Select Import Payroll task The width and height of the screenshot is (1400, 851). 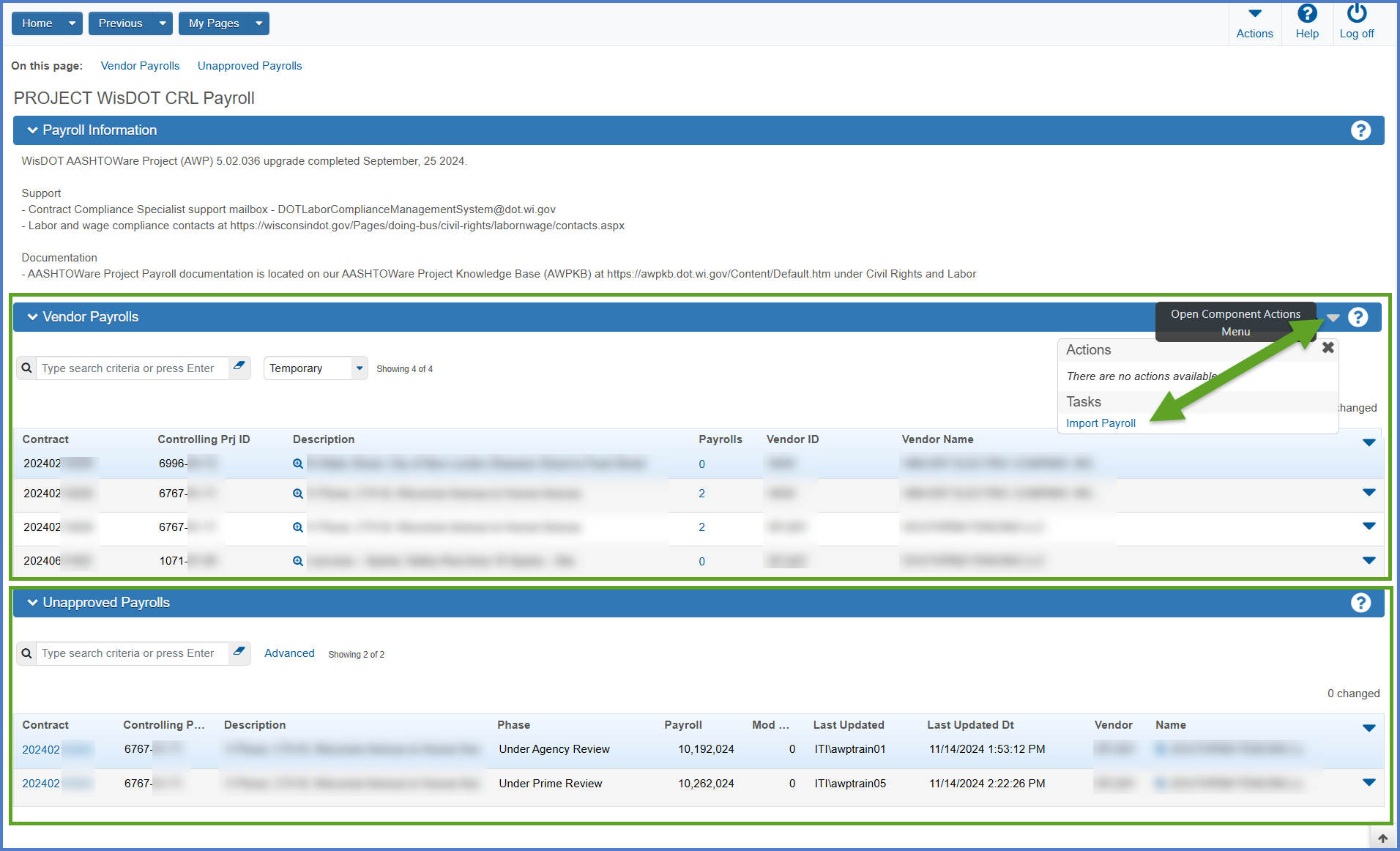(1101, 423)
